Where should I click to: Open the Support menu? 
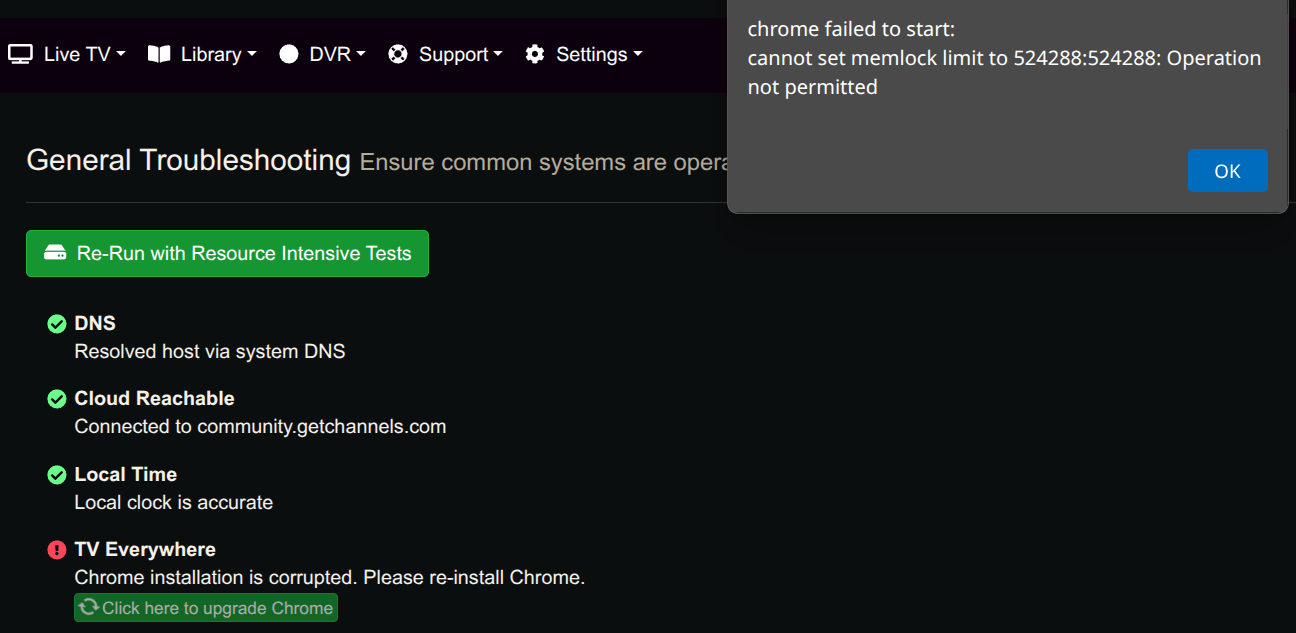coord(454,54)
